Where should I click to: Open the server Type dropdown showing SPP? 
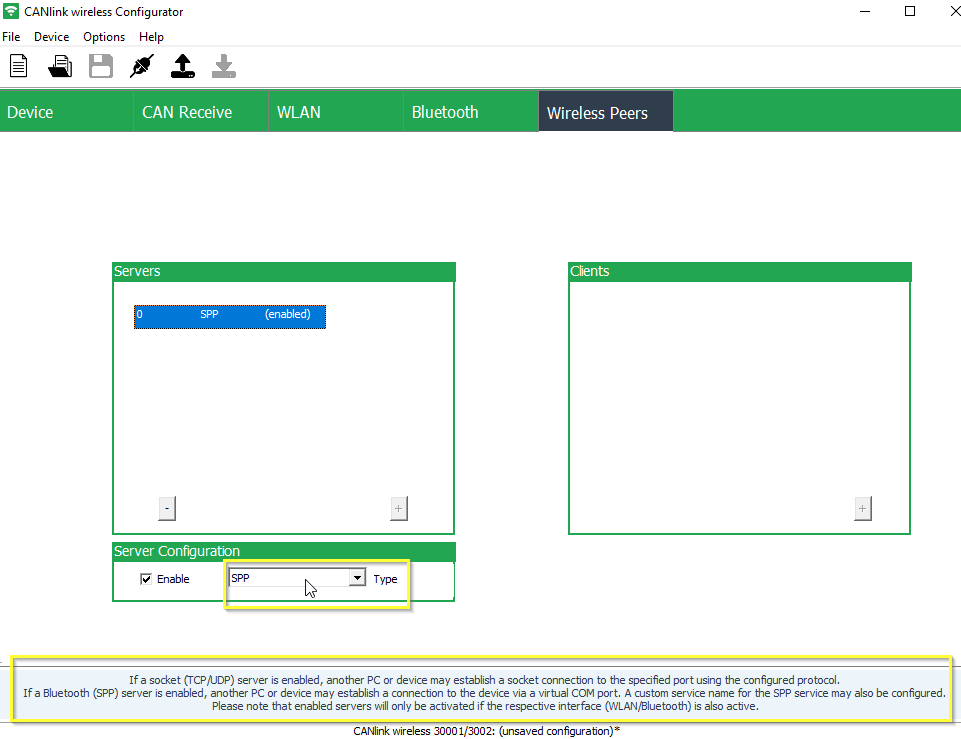(357, 578)
